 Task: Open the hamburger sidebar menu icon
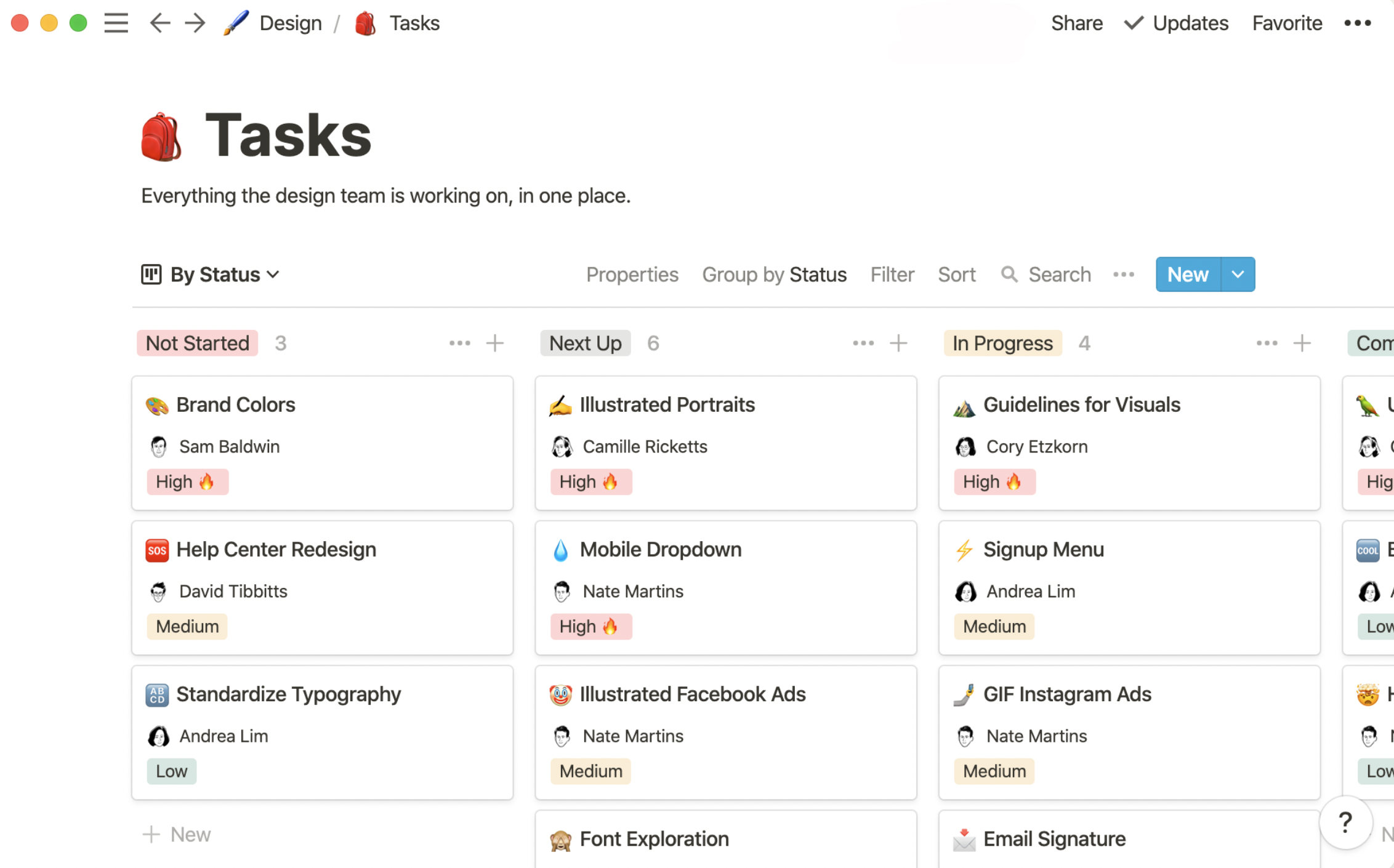116,23
